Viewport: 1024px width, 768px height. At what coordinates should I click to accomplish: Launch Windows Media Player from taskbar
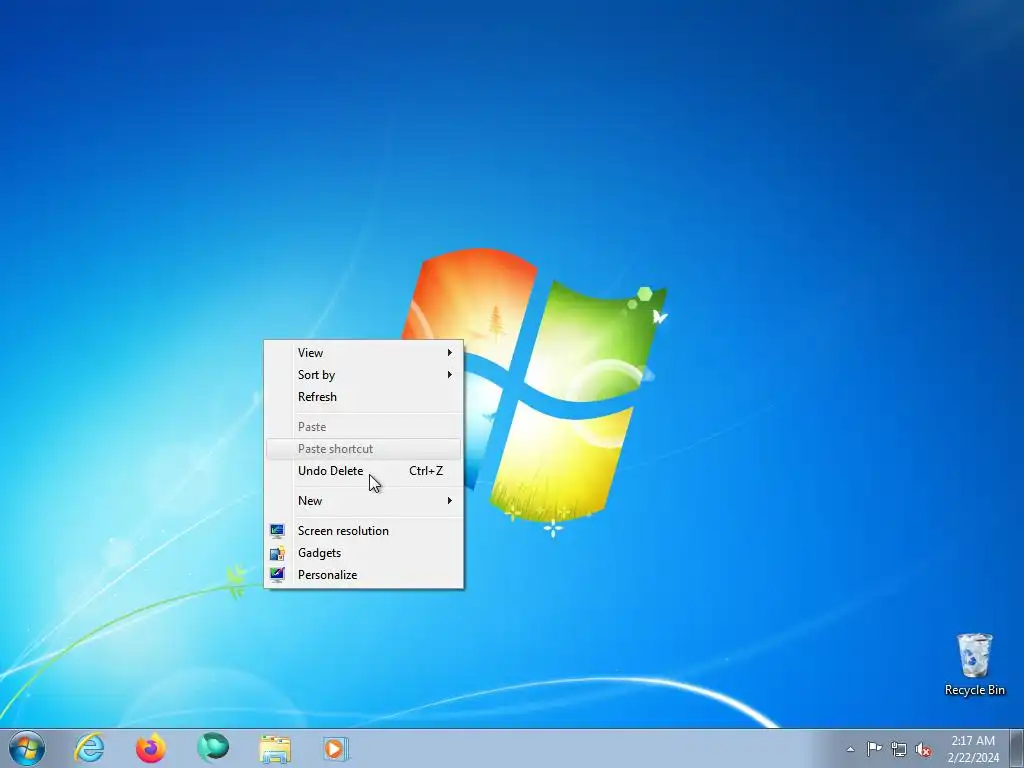336,748
